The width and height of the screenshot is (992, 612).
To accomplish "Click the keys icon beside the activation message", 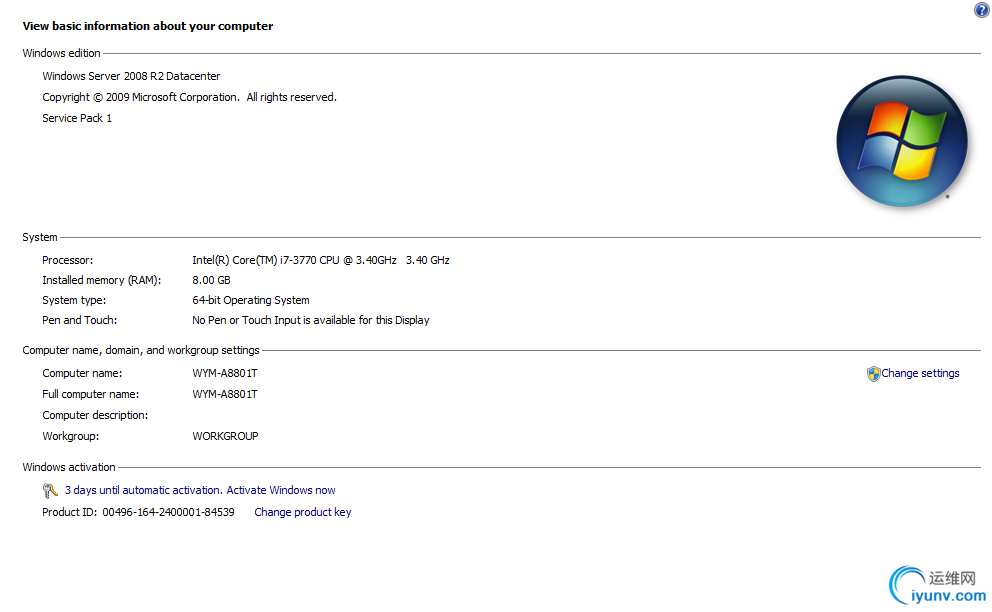I will coord(50,491).
